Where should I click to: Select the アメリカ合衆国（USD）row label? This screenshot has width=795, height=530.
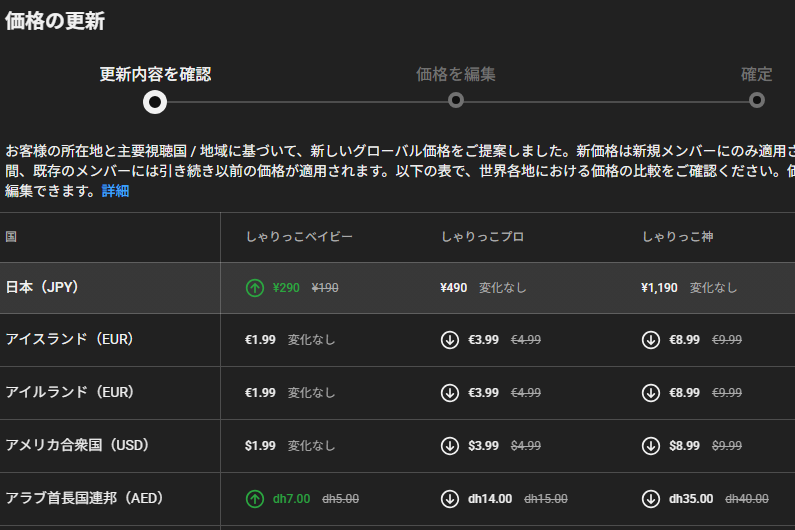(78, 445)
